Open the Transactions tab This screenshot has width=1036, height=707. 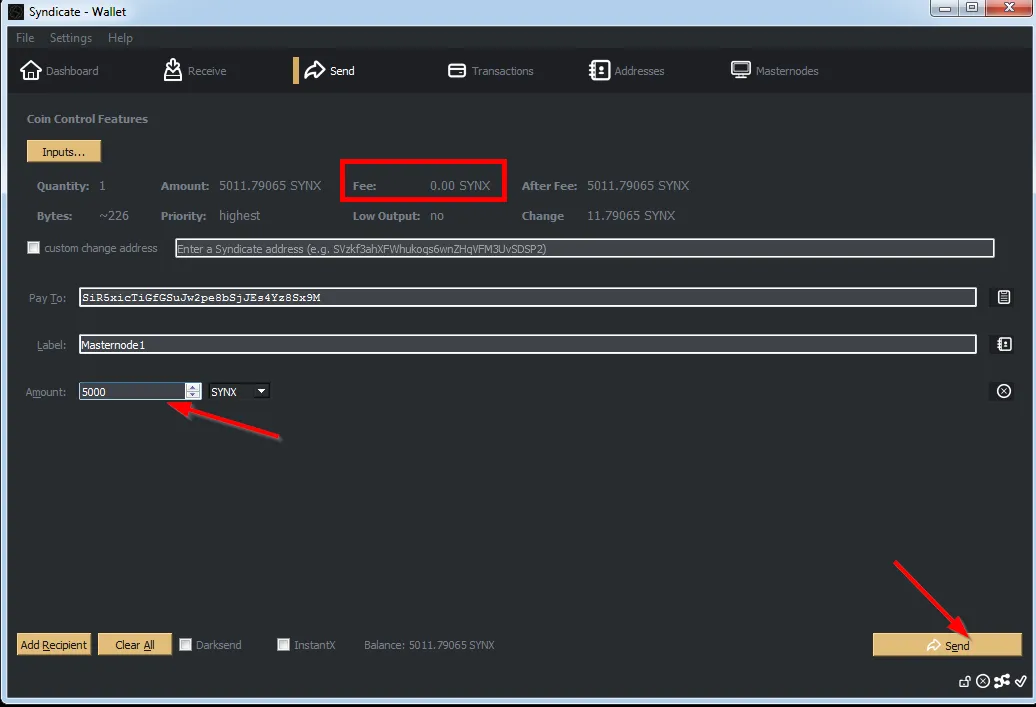point(490,71)
